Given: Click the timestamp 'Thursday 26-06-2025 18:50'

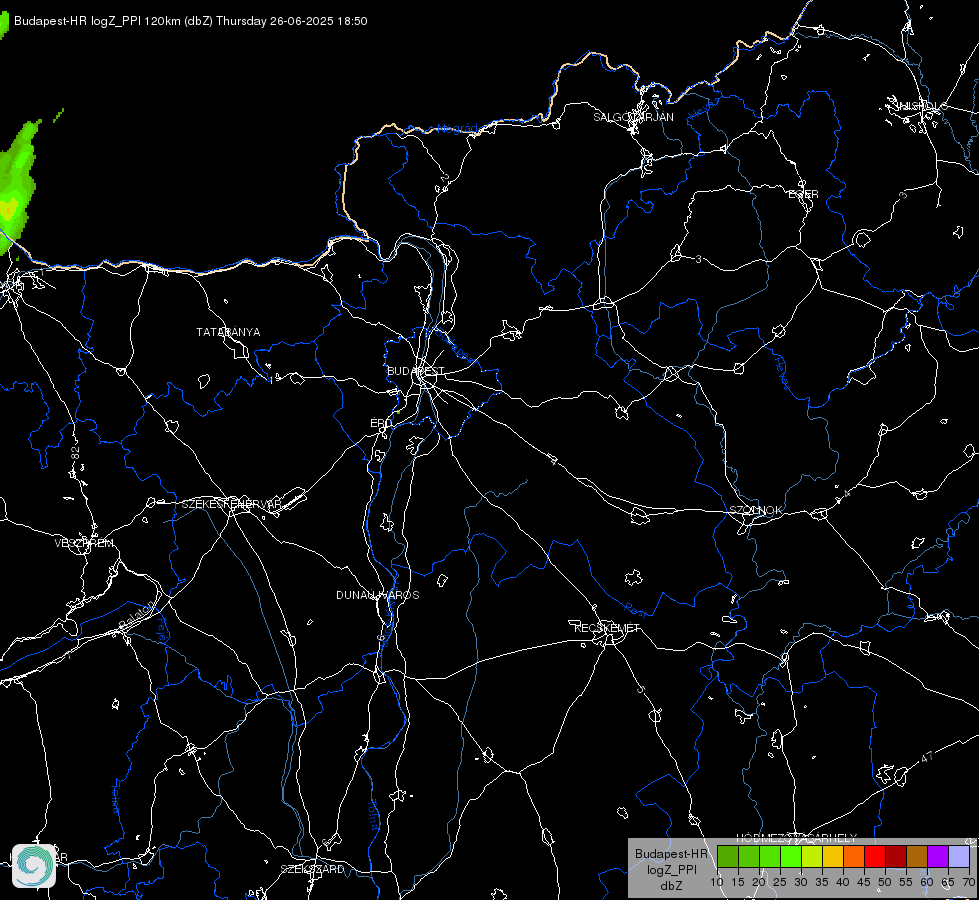Looking at the screenshot, I should (292, 21).
